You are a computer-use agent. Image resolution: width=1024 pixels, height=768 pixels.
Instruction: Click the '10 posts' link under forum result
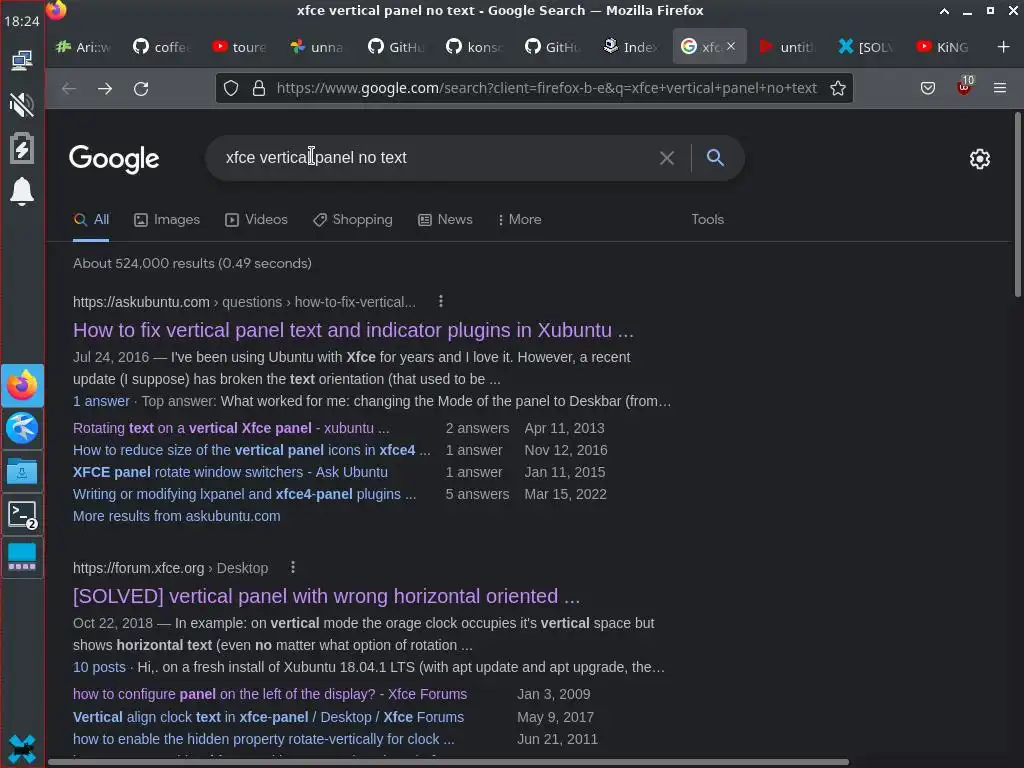point(99,667)
